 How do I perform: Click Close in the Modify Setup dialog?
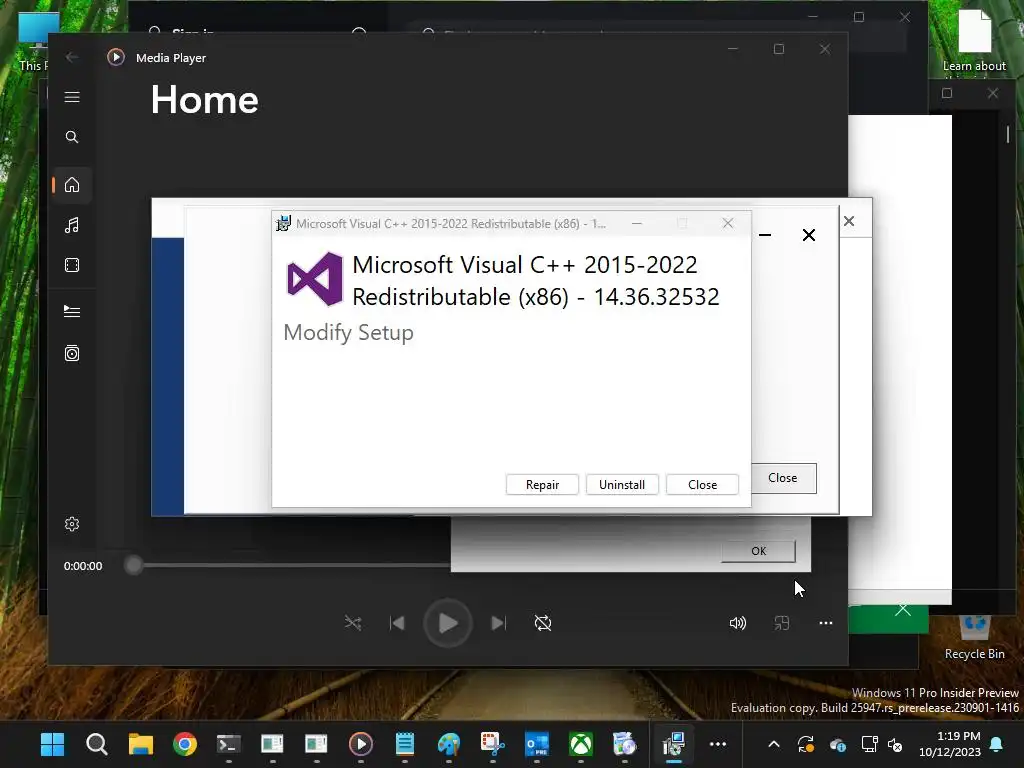pos(702,485)
